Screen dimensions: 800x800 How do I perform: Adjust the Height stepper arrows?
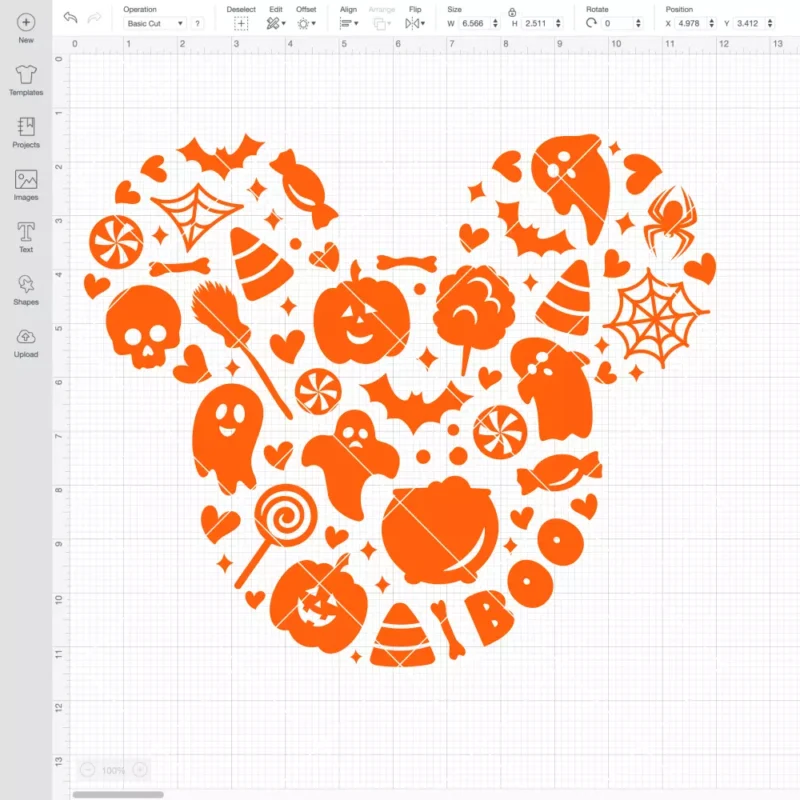pos(558,23)
